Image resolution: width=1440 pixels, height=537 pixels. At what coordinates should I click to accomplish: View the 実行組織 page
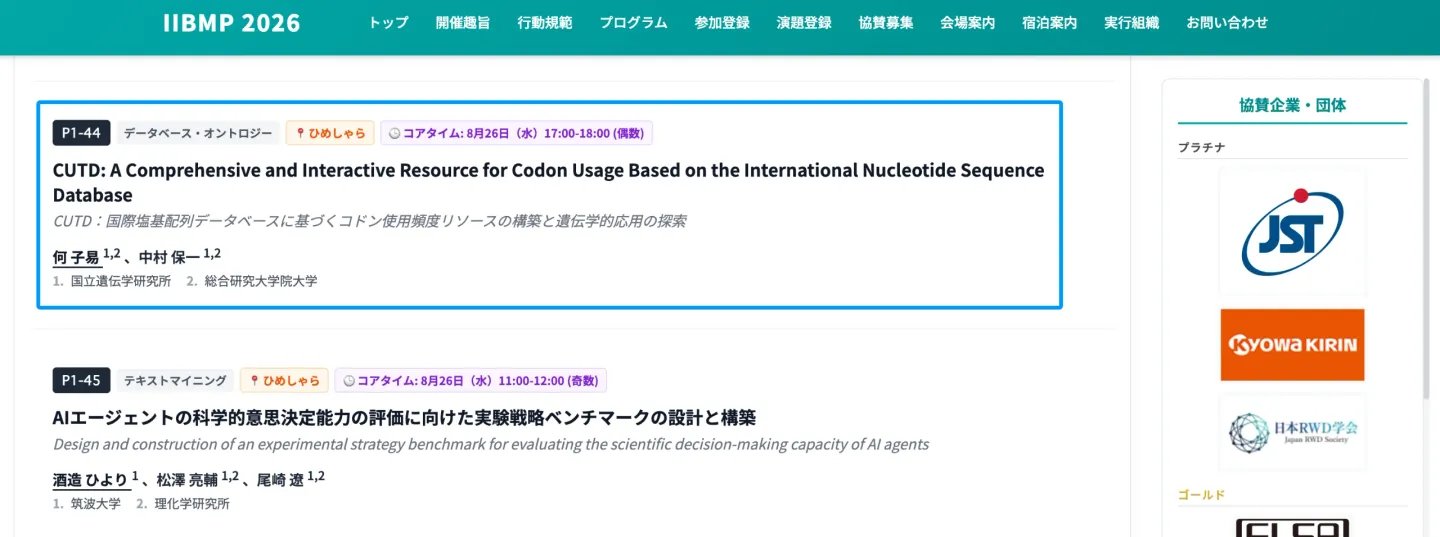[x=1132, y=23]
